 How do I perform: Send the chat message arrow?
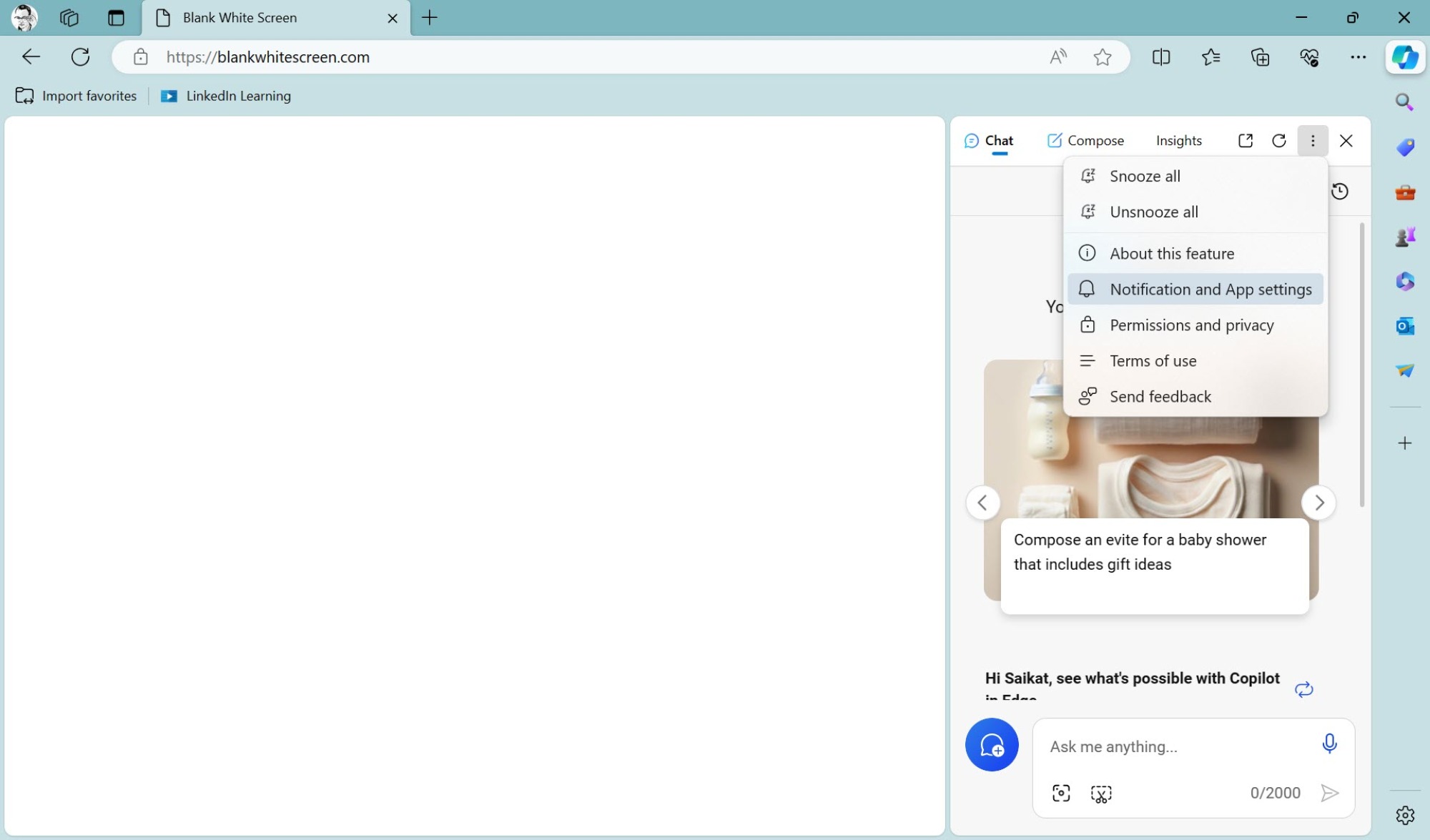click(1329, 793)
